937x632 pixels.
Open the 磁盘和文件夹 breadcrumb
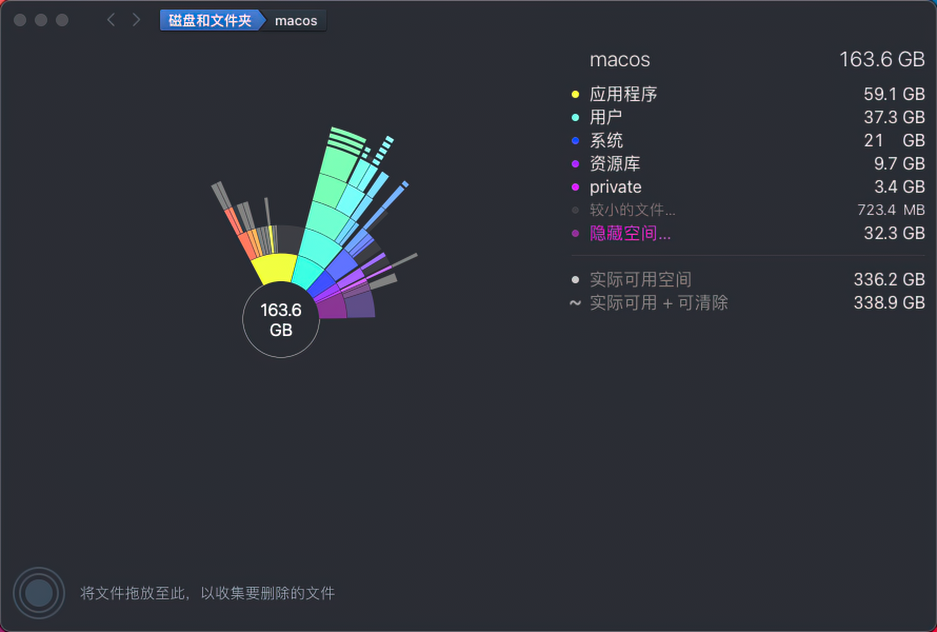point(210,20)
